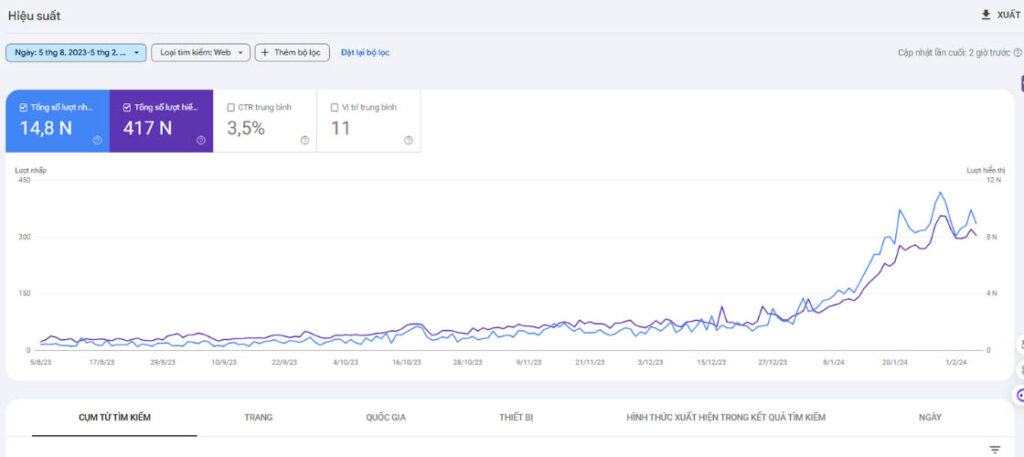
Task: Click the table filter icon at bottom right
Action: pos(995,450)
